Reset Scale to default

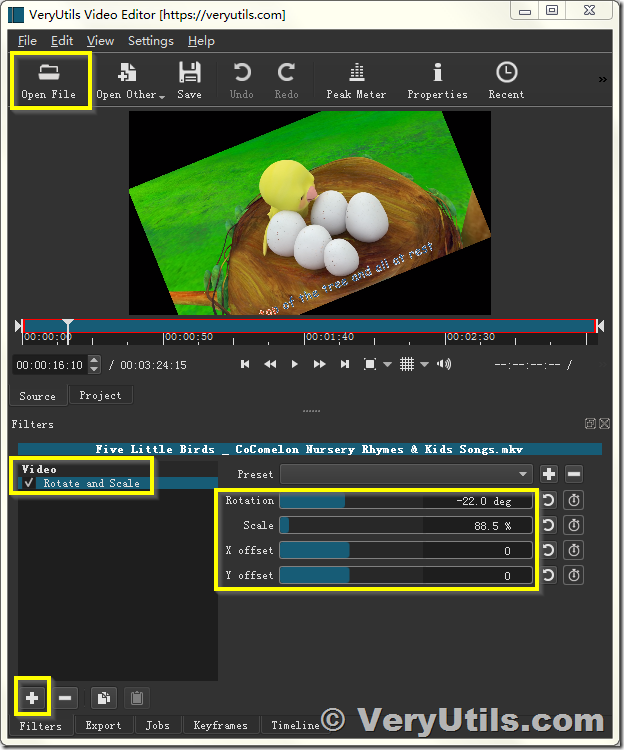point(548,526)
